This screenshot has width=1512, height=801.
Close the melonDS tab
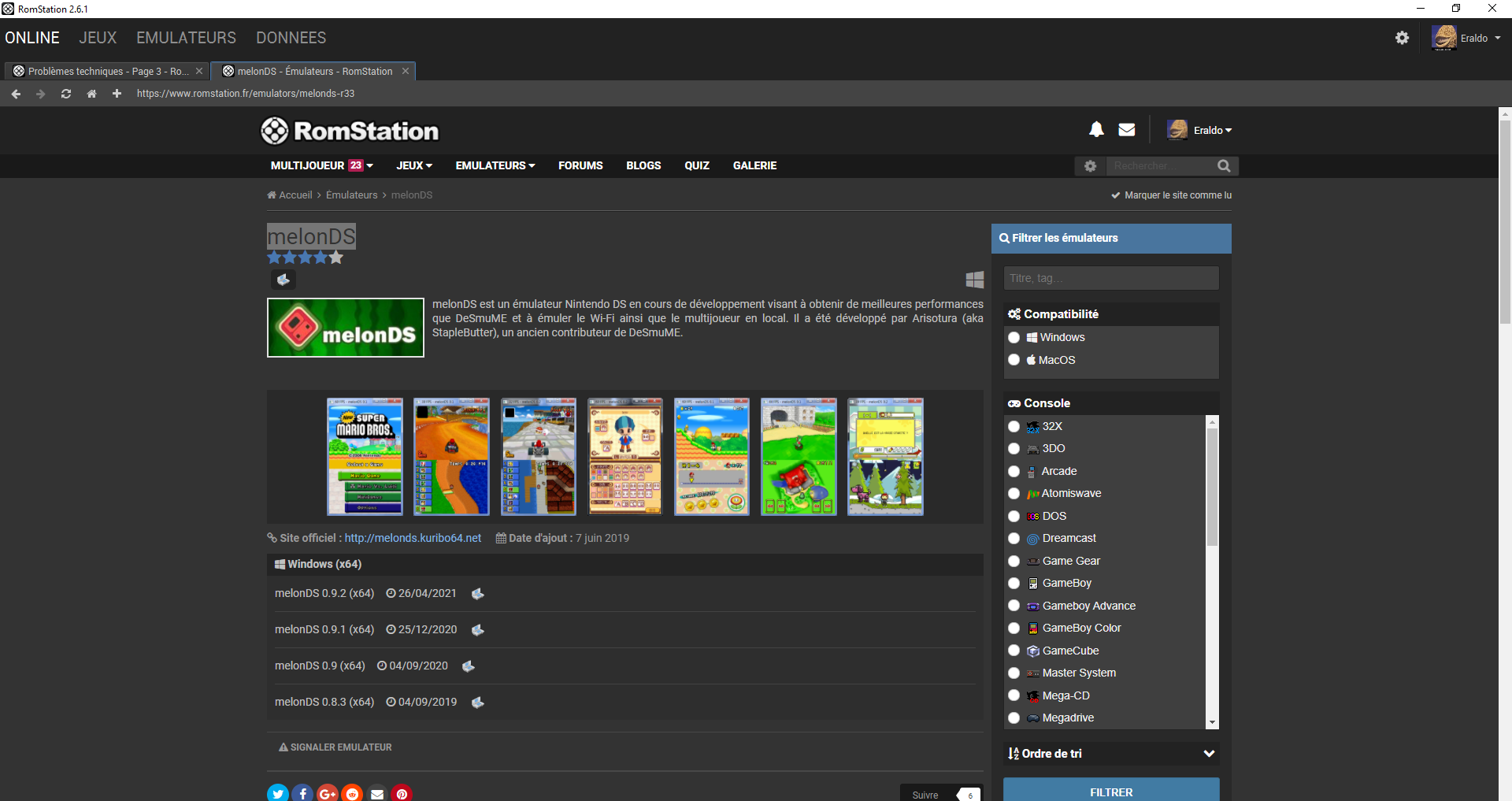[x=406, y=71]
